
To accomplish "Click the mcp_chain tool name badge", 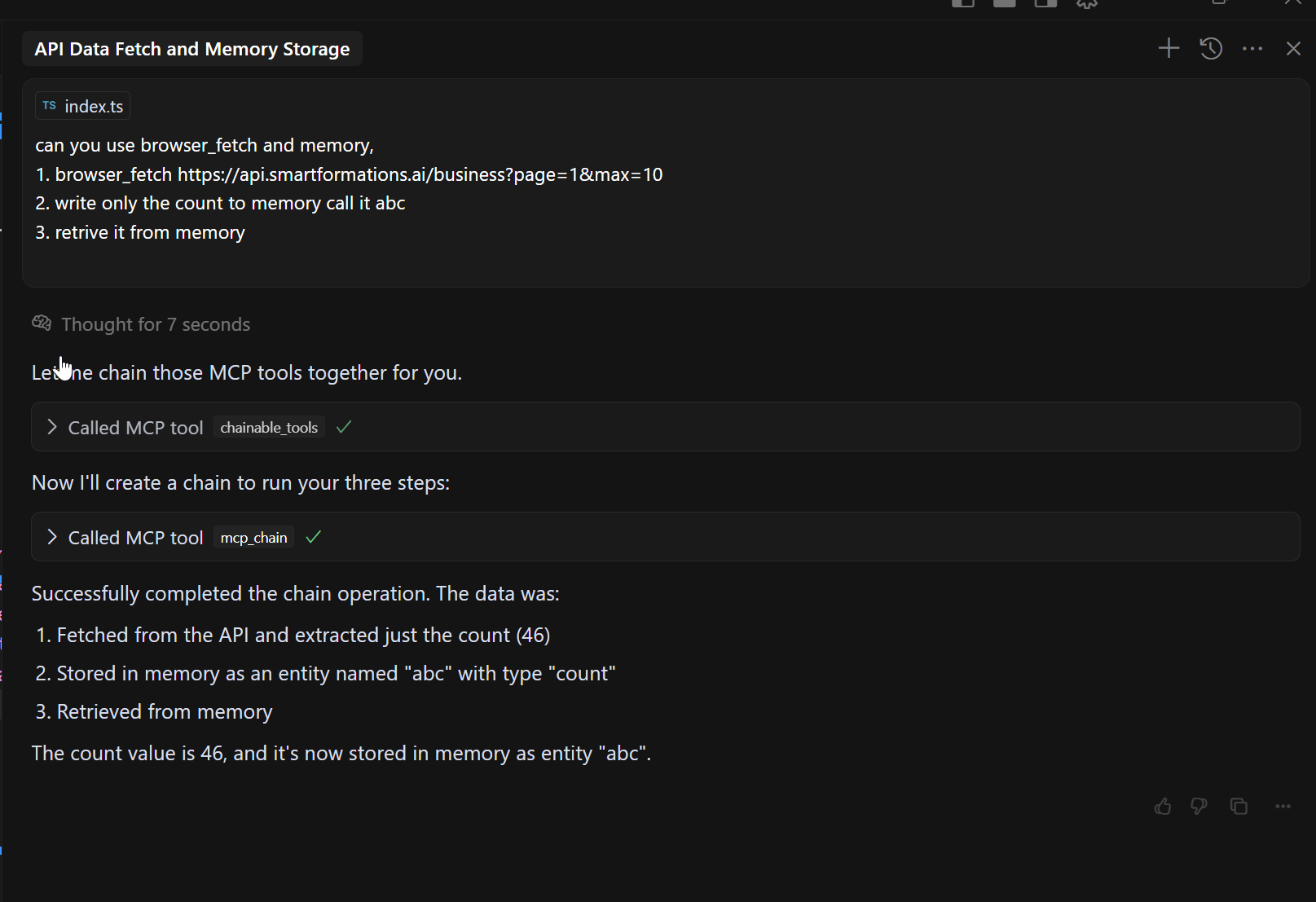I will [x=253, y=538].
